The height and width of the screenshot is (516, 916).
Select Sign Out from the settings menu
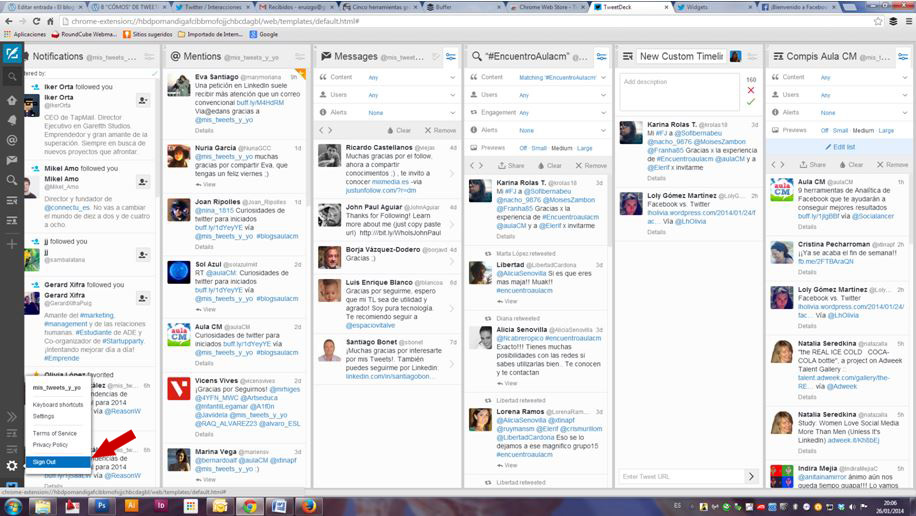pos(44,461)
